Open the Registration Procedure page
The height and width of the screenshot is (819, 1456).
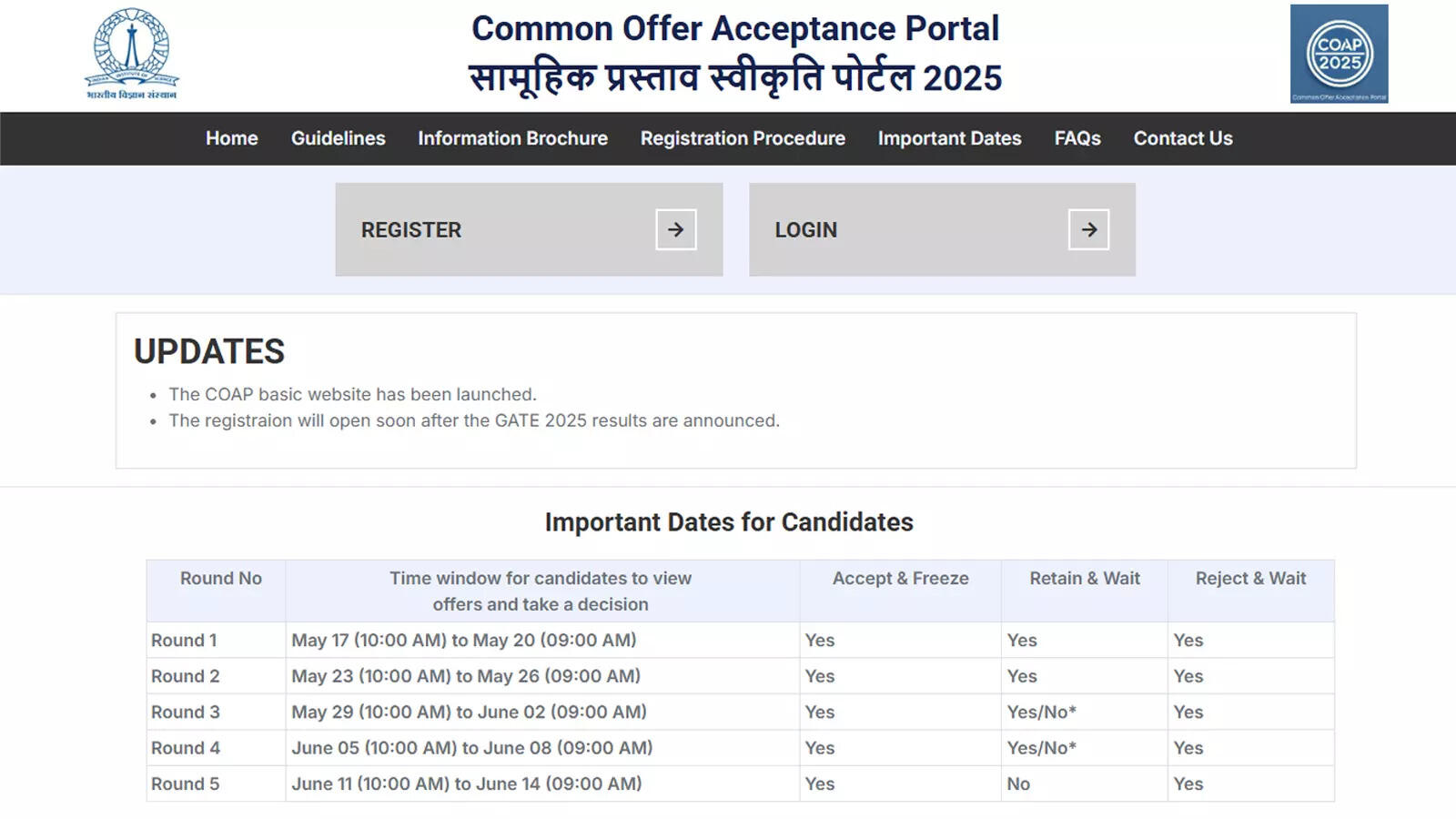click(743, 138)
